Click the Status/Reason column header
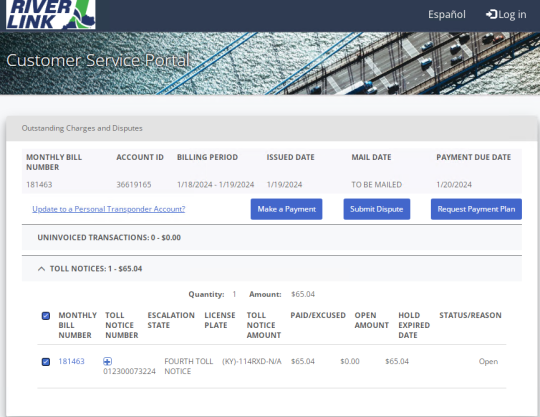 tap(470, 315)
